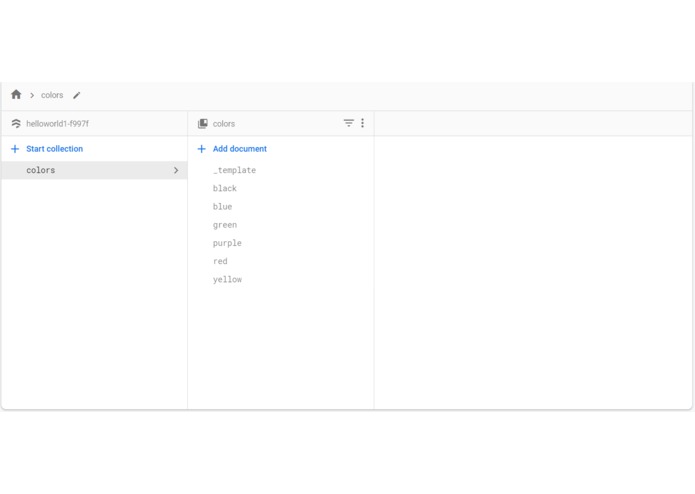The image size is (695, 494).
Task: Select the colors collection row
Action: (94, 170)
